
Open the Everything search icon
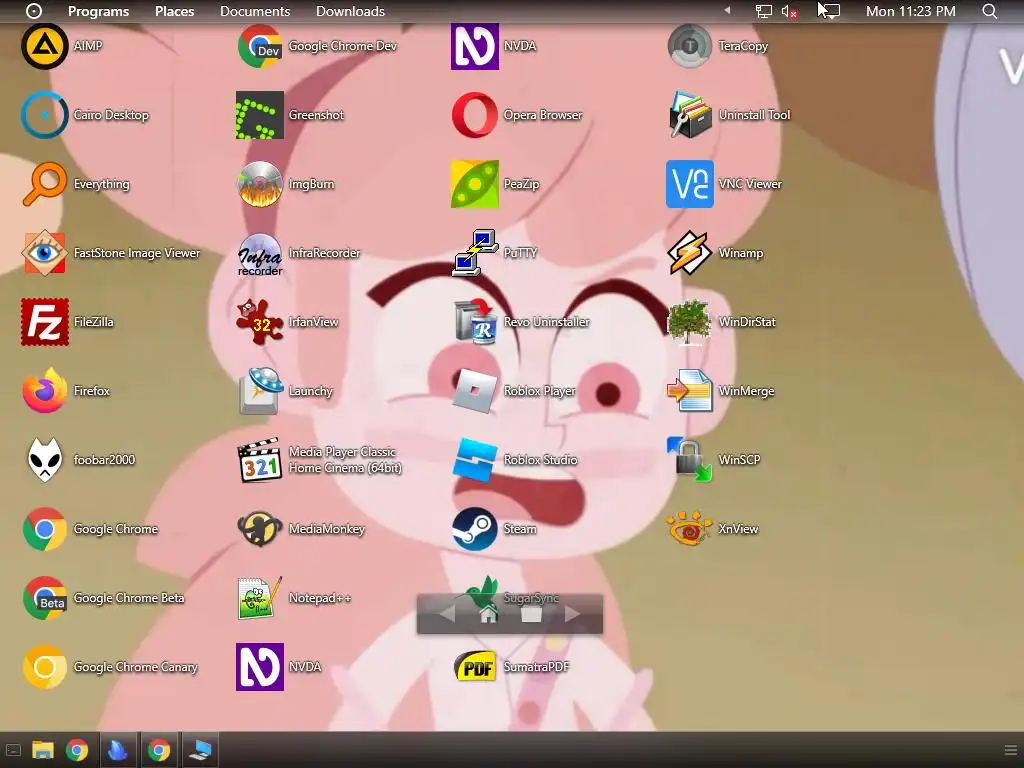tap(44, 184)
